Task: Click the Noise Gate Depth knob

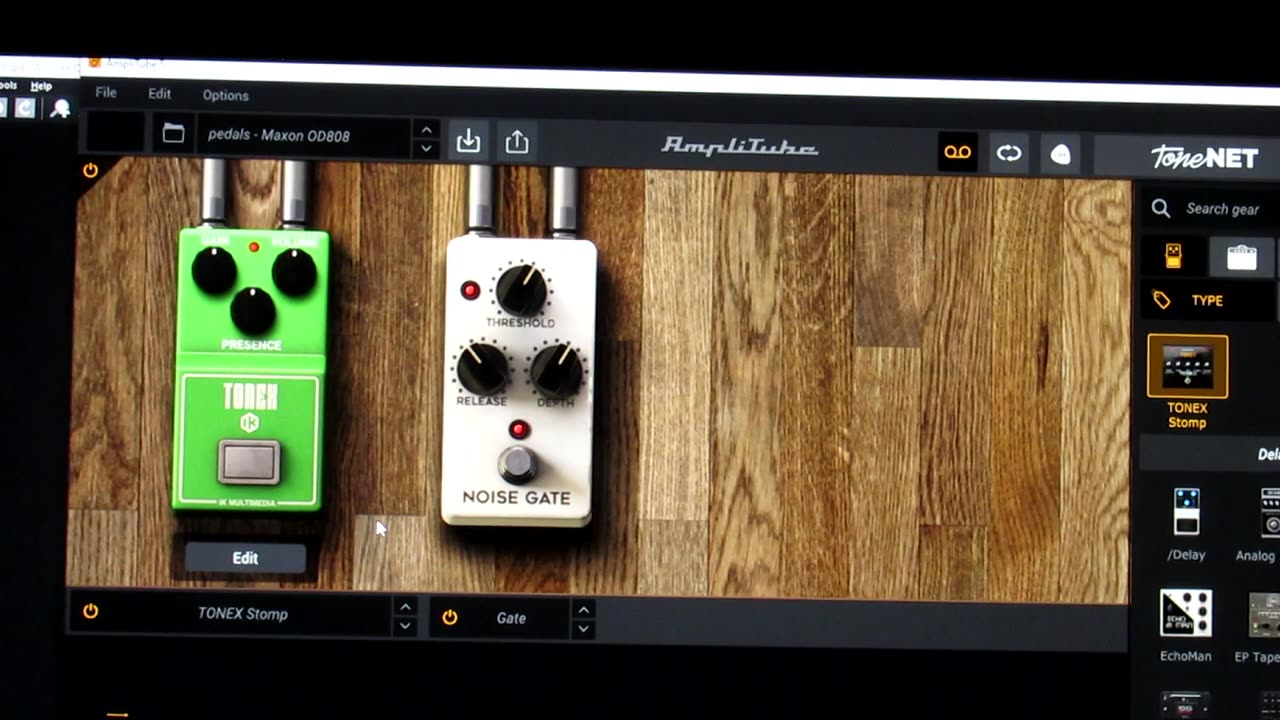Action: pyautogui.click(x=556, y=370)
